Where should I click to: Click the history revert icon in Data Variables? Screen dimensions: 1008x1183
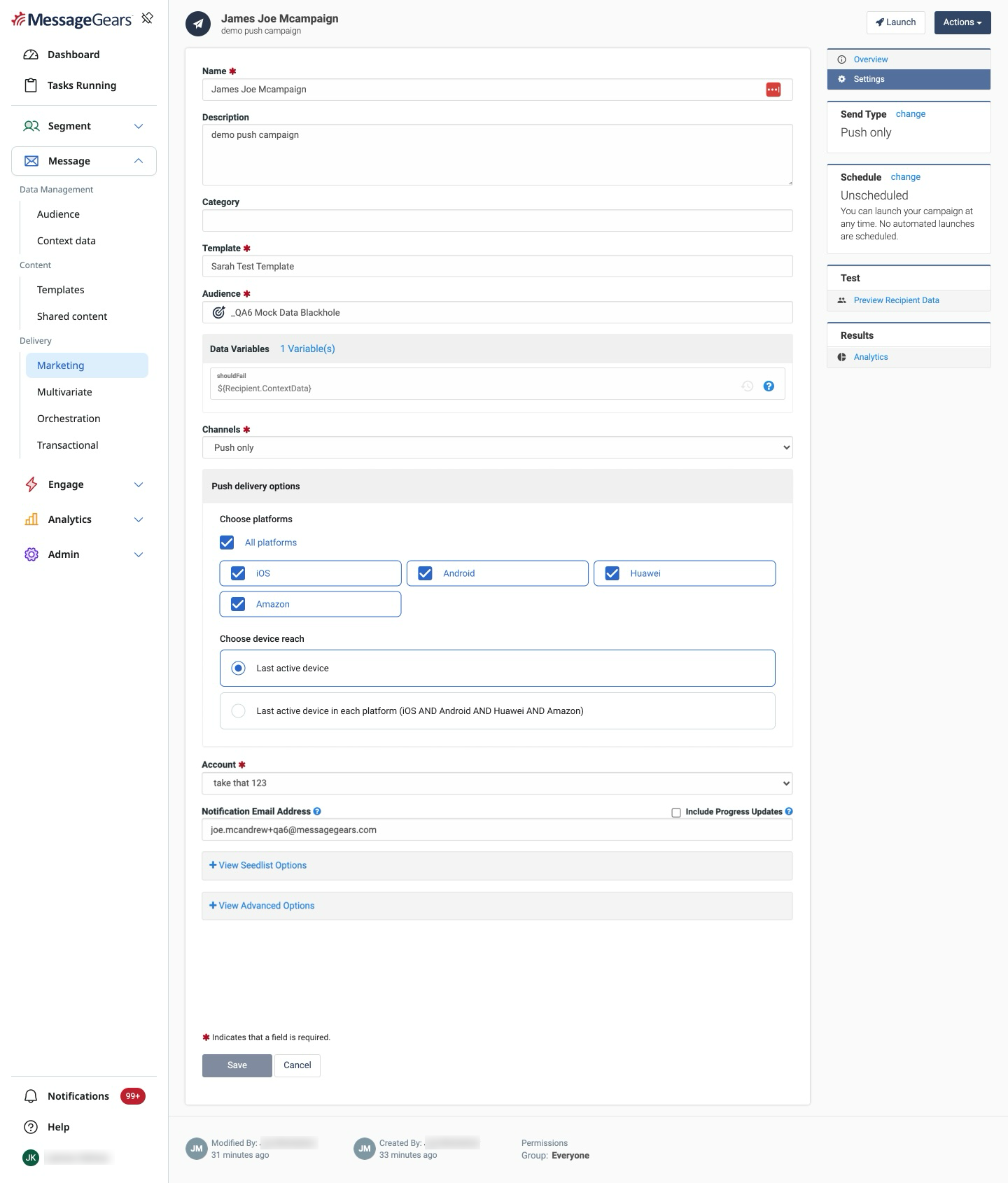click(748, 386)
